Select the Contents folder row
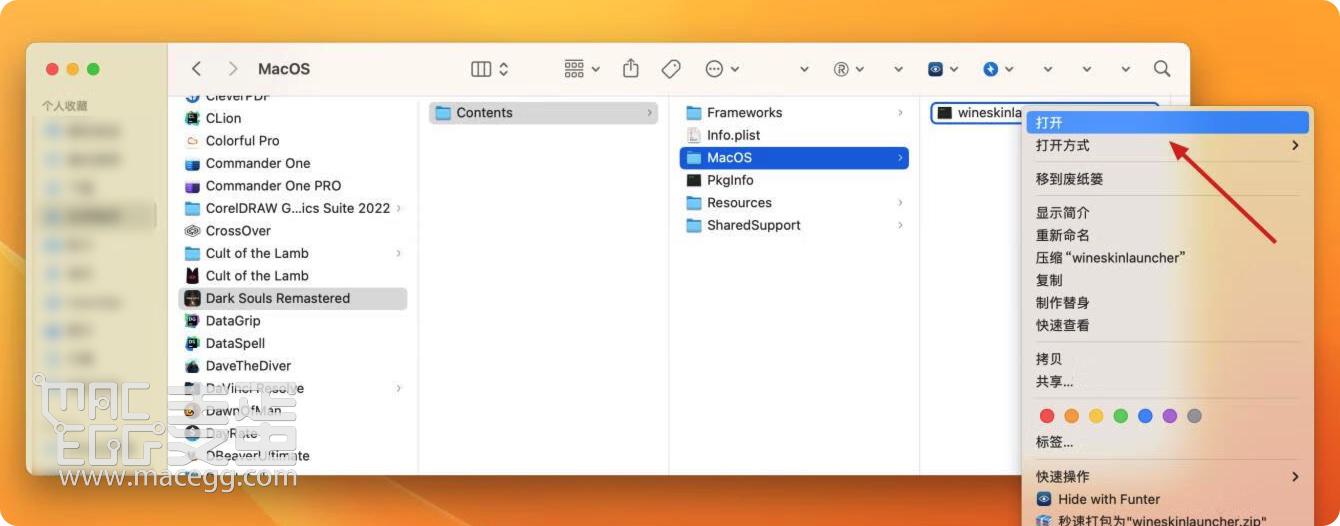Image resolution: width=1340 pixels, height=526 pixels. click(544, 113)
